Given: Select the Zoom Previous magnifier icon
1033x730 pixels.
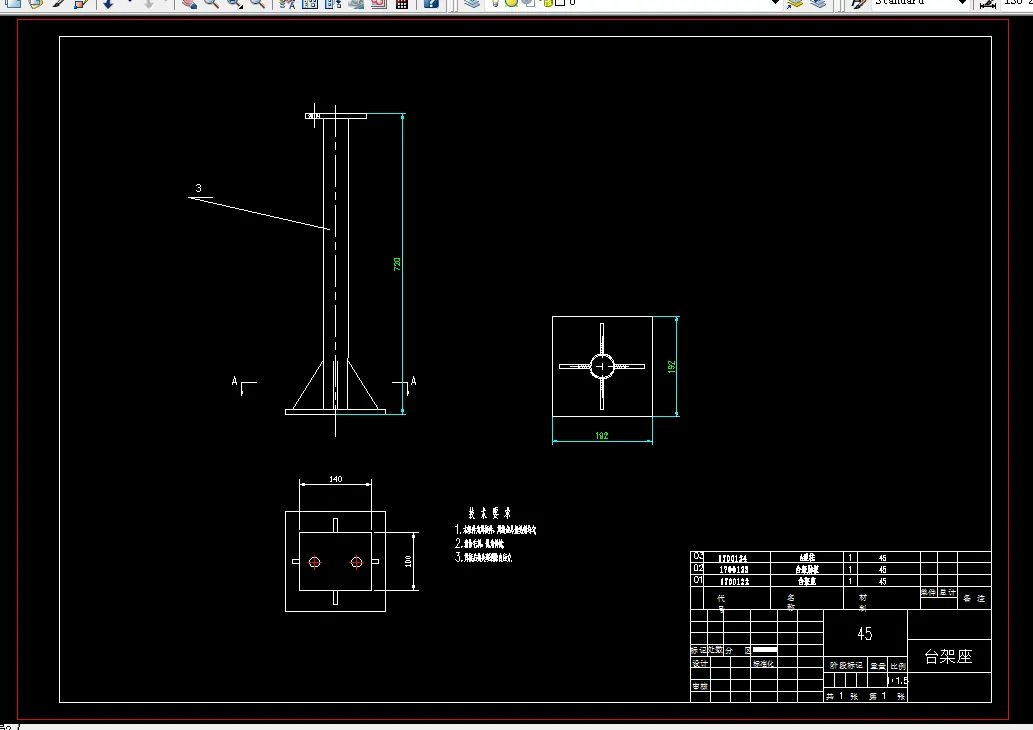Looking at the screenshot, I should pos(258,3).
